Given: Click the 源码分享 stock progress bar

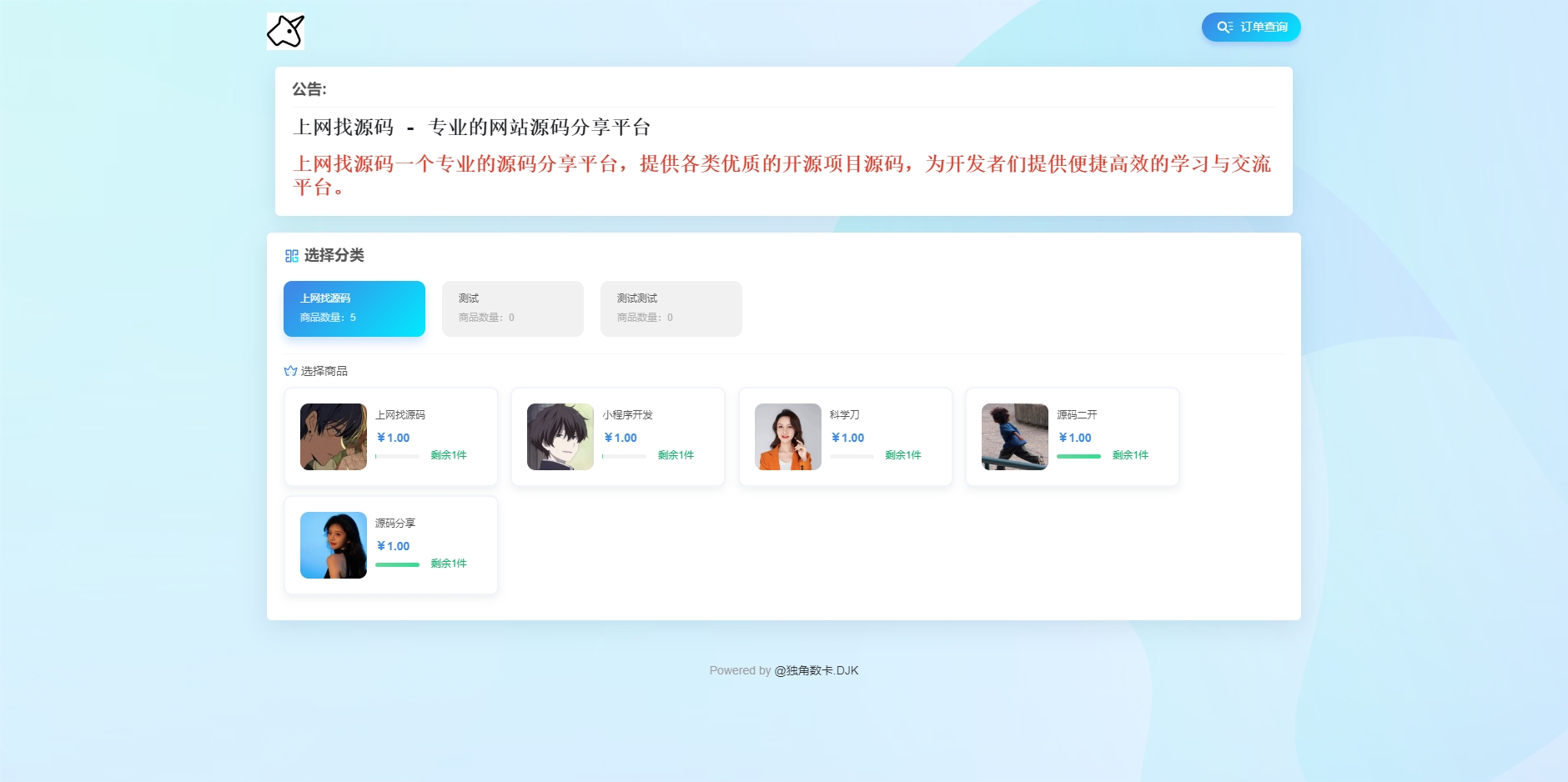Looking at the screenshot, I should [397, 564].
